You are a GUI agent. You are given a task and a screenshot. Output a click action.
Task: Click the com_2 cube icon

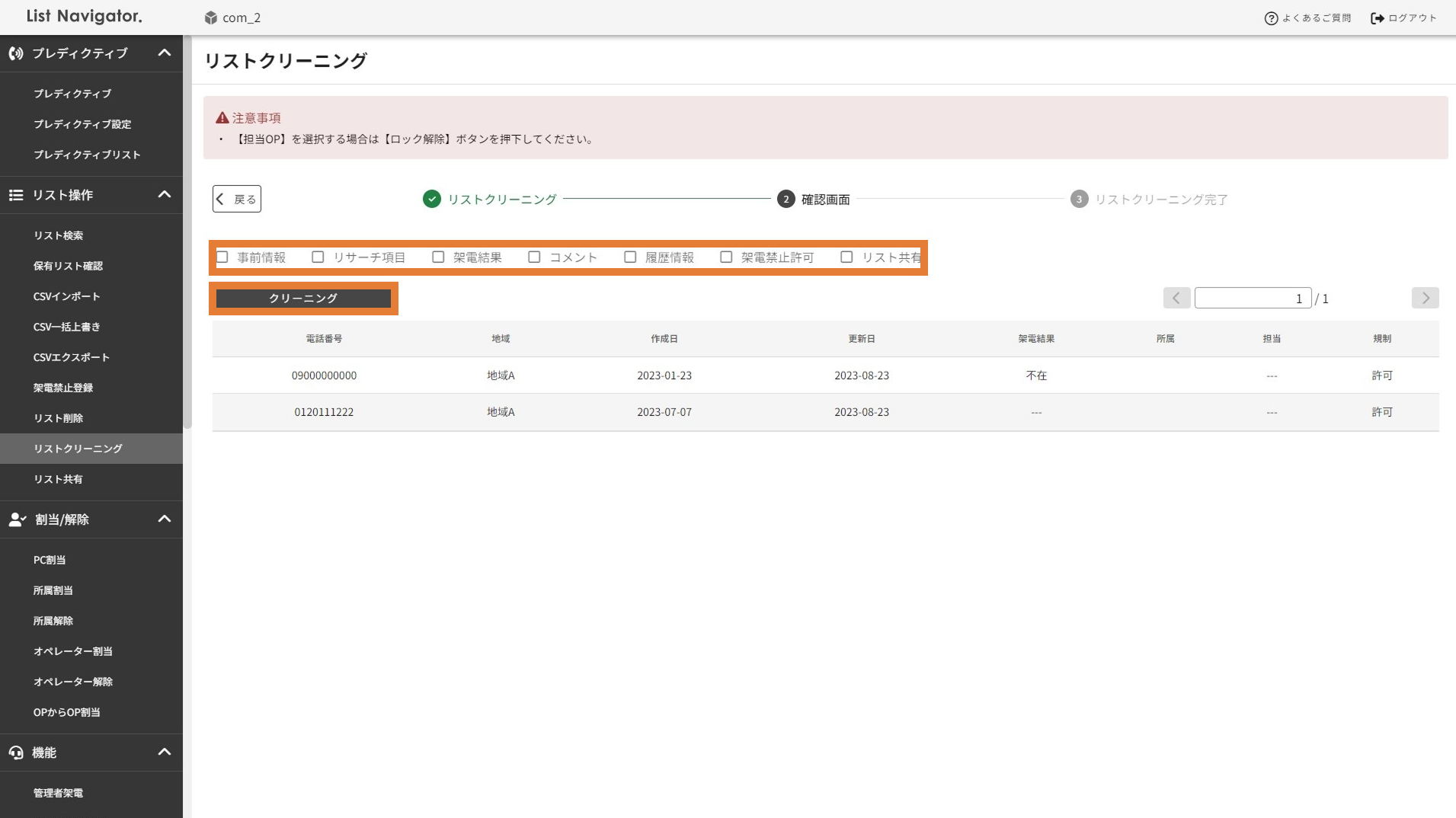pyautogui.click(x=211, y=18)
